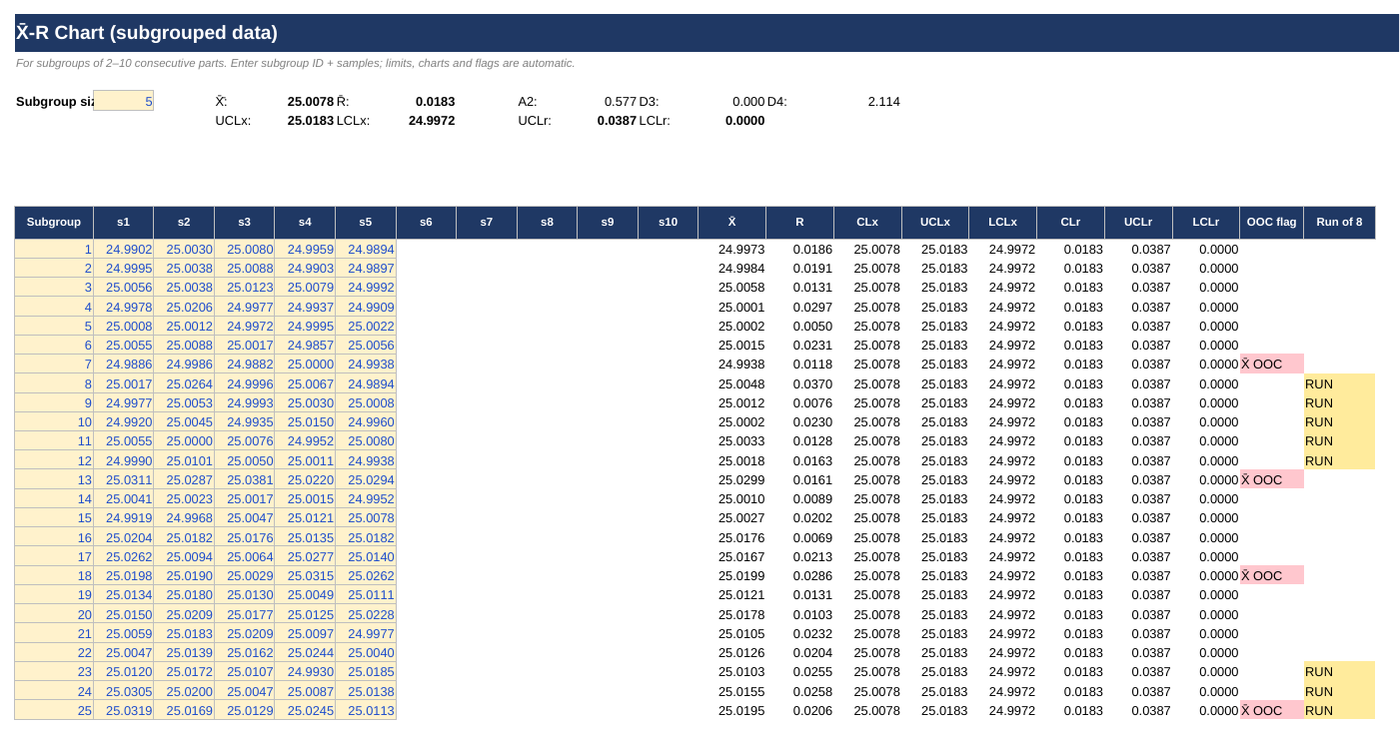Image resolution: width=1400 pixels, height=734 pixels.
Task: Click the CLx column header
Action: [x=867, y=222]
